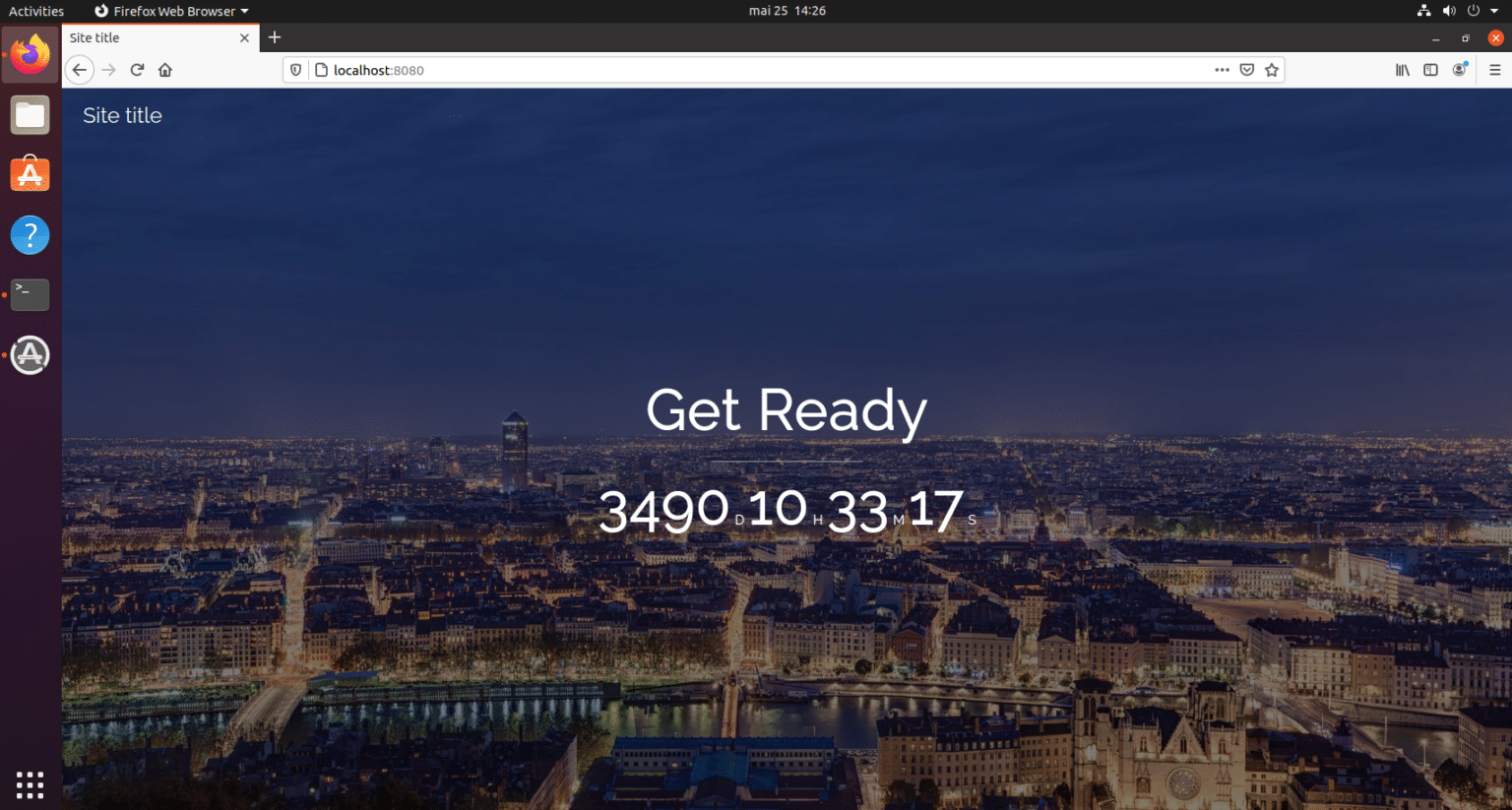Click Activities in the top bar

tap(36, 11)
